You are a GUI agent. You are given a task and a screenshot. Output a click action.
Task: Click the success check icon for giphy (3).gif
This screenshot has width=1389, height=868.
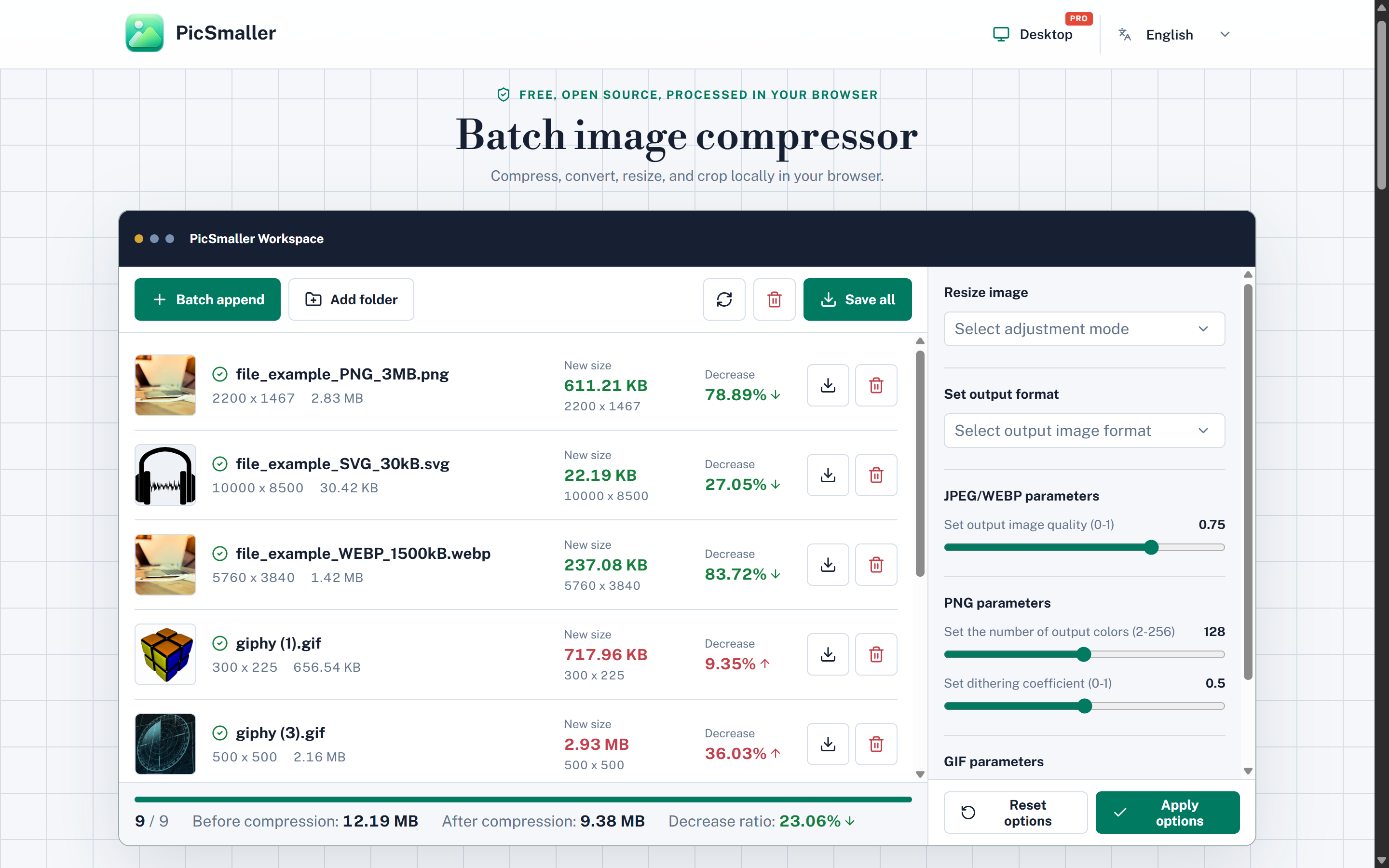point(220,733)
